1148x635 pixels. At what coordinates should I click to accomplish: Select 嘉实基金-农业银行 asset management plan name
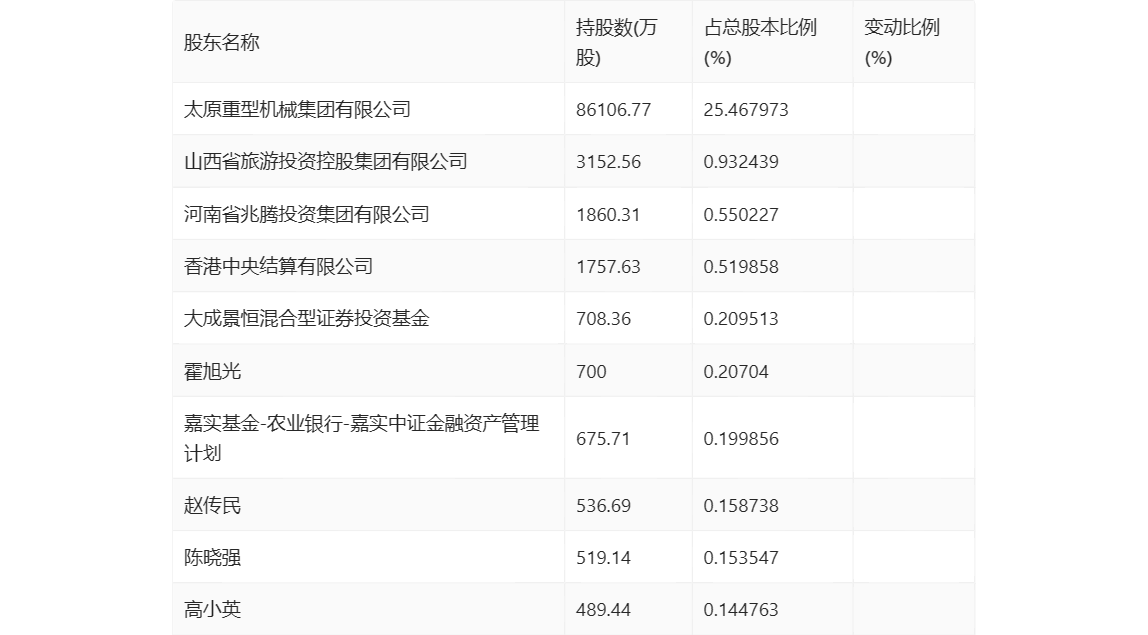pyautogui.click(x=362, y=438)
